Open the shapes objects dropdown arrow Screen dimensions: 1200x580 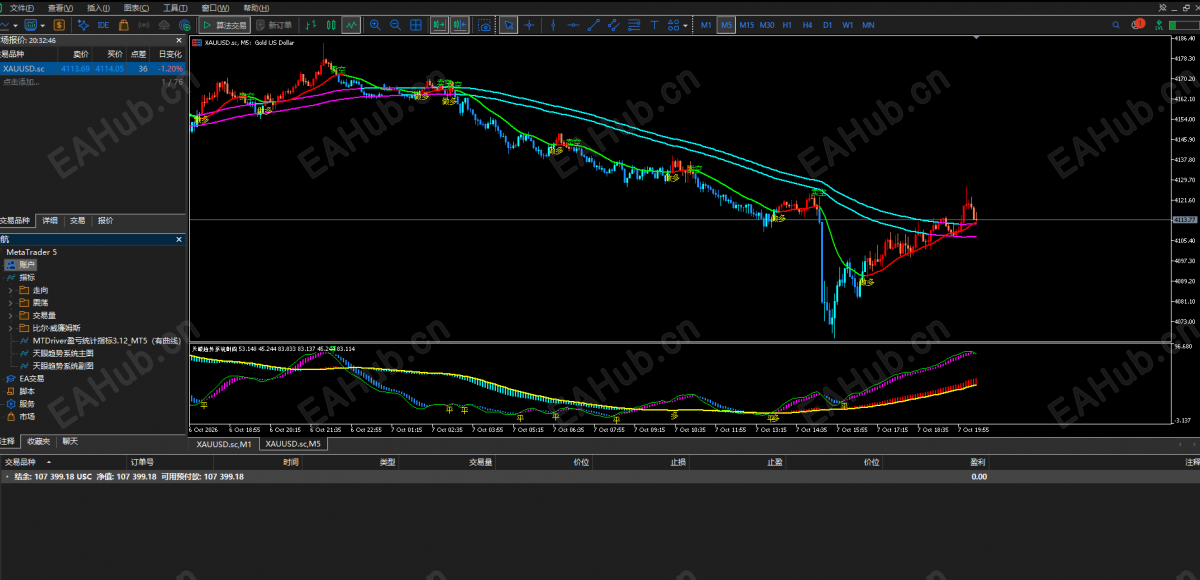click(x=685, y=24)
